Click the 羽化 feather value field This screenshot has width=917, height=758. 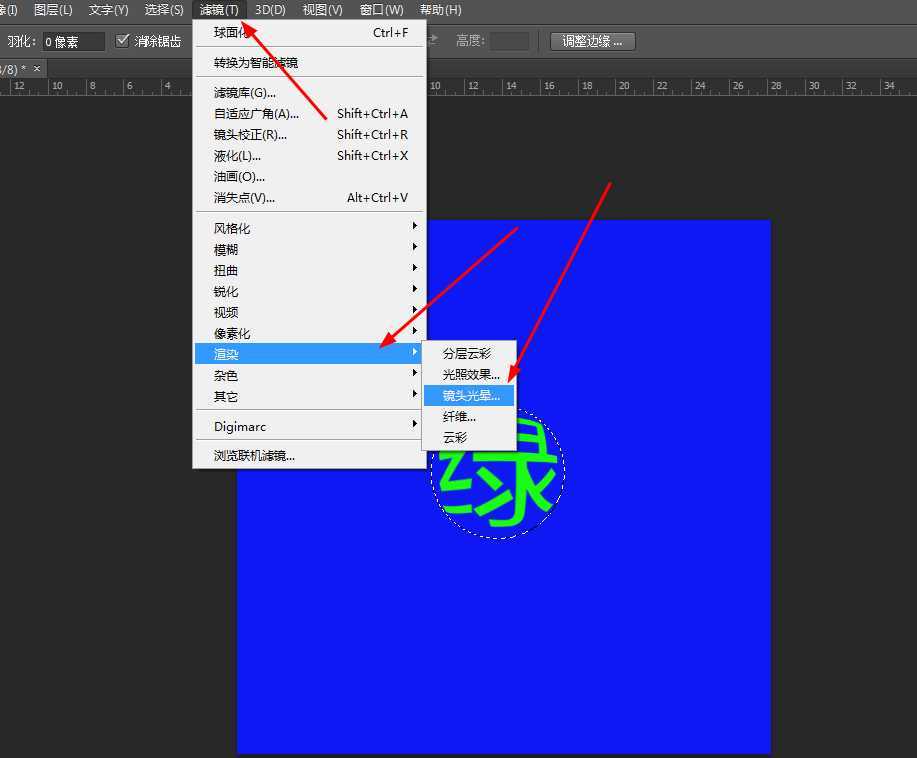(x=70, y=41)
